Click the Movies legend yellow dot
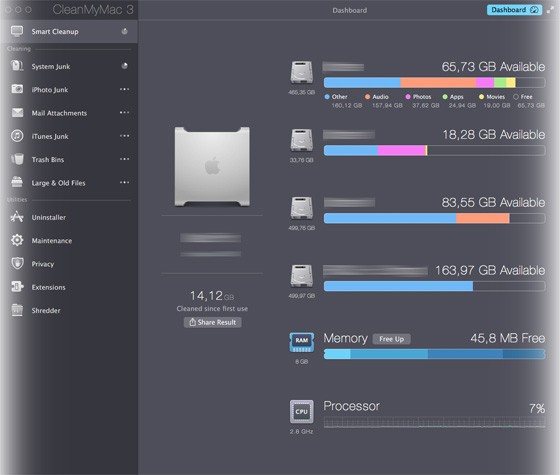The image size is (560, 475). click(x=481, y=97)
